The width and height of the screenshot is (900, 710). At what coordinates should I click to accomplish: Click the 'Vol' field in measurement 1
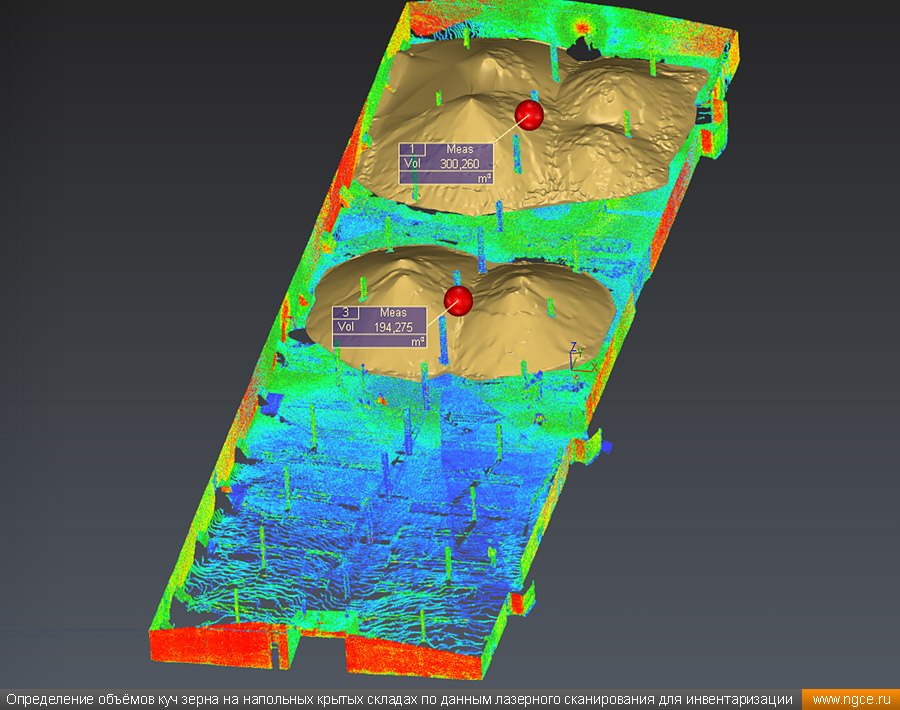tap(411, 164)
